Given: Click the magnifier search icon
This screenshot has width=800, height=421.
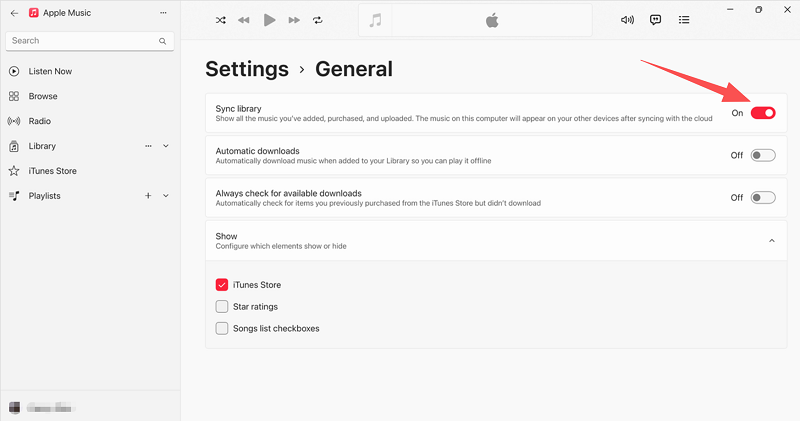Looking at the screenshot, I should coord(162,41).
